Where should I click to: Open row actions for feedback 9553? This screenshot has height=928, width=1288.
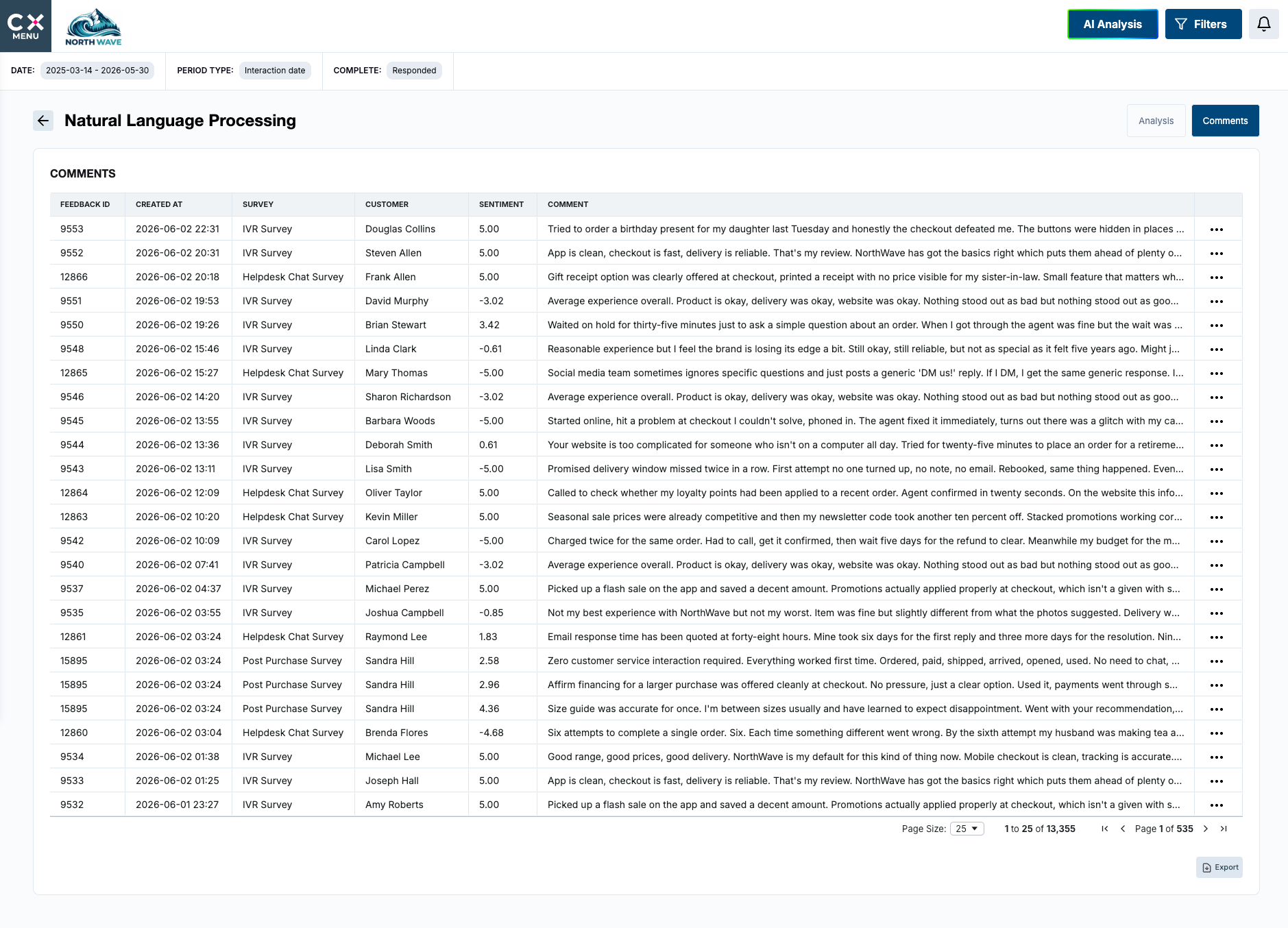(x=1217, y=230)
